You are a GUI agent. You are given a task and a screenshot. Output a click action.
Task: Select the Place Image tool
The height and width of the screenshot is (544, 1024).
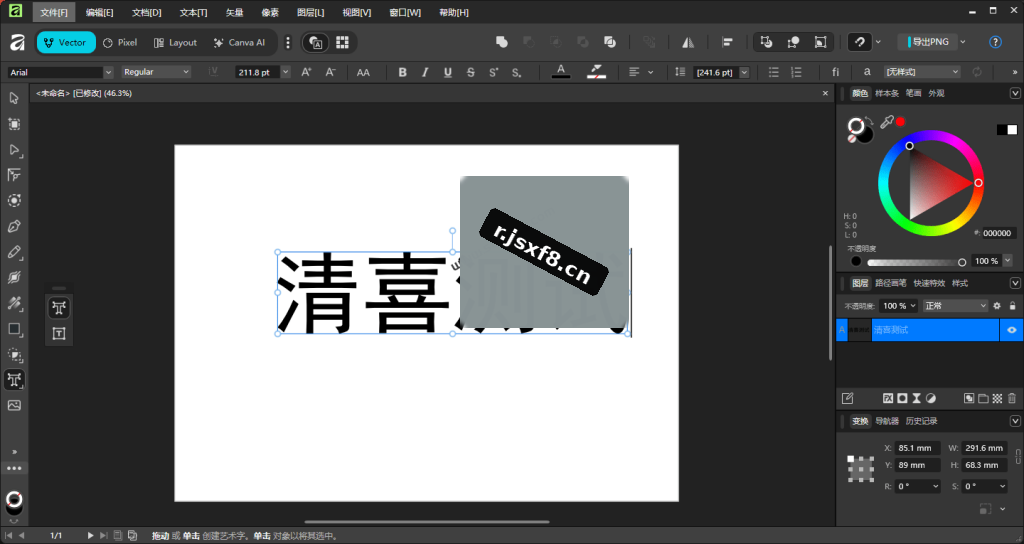pyautogui.click(x=14, y=406)
